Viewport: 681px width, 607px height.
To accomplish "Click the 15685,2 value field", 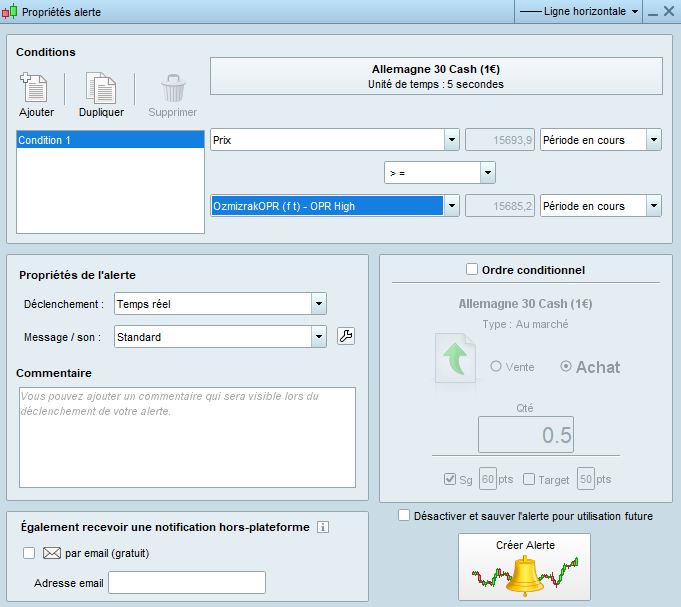I will click(499, 206).
